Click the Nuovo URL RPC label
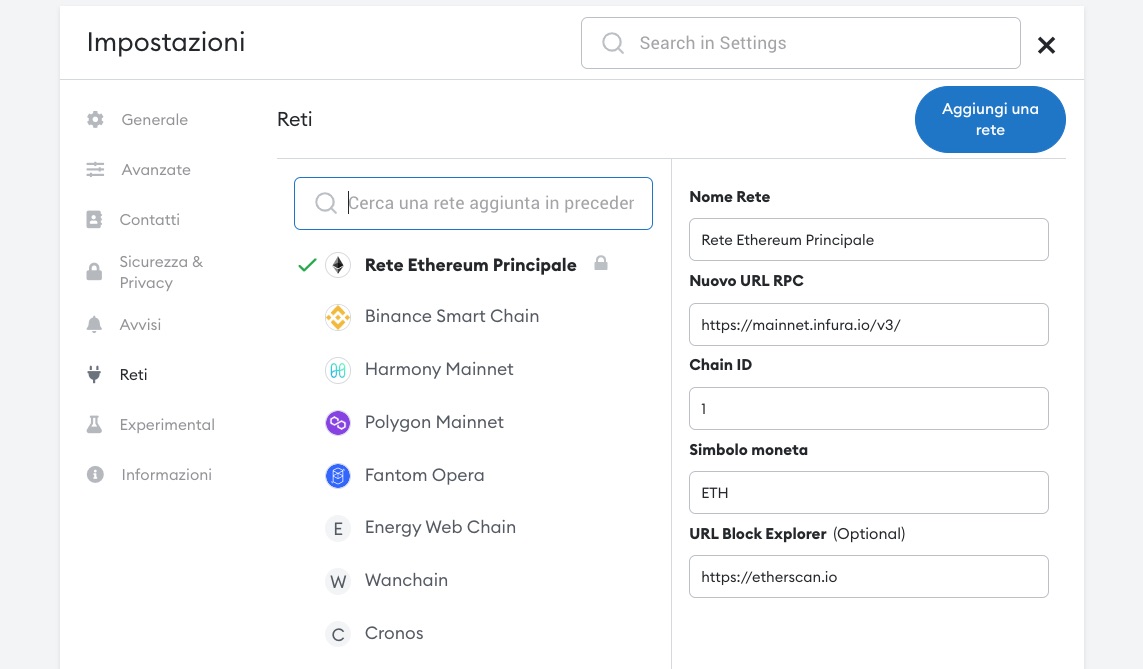This screenshot has height=669, width=1143. pos(746,281)
